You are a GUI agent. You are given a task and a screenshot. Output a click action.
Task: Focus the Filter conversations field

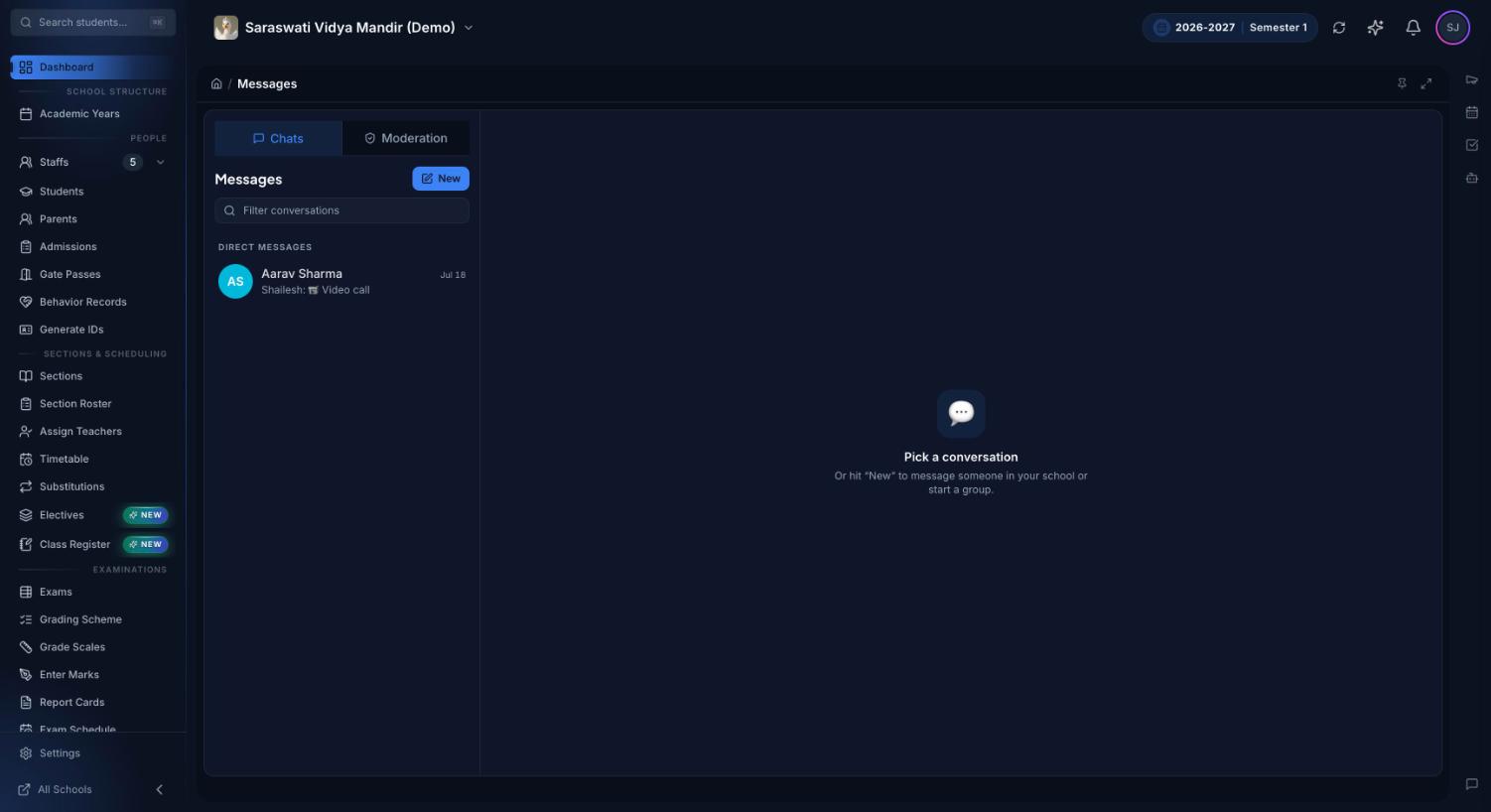(341, 210)
